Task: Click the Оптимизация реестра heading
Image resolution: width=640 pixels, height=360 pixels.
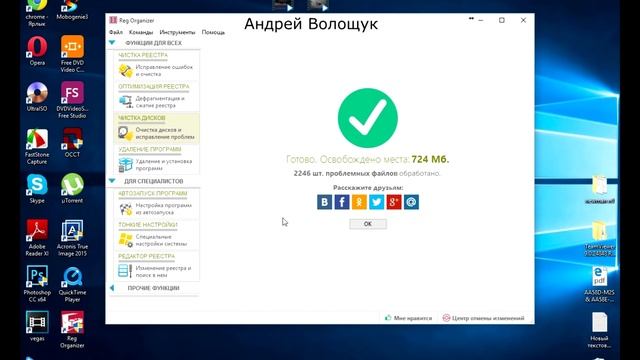Action: [x=154, y=87]
